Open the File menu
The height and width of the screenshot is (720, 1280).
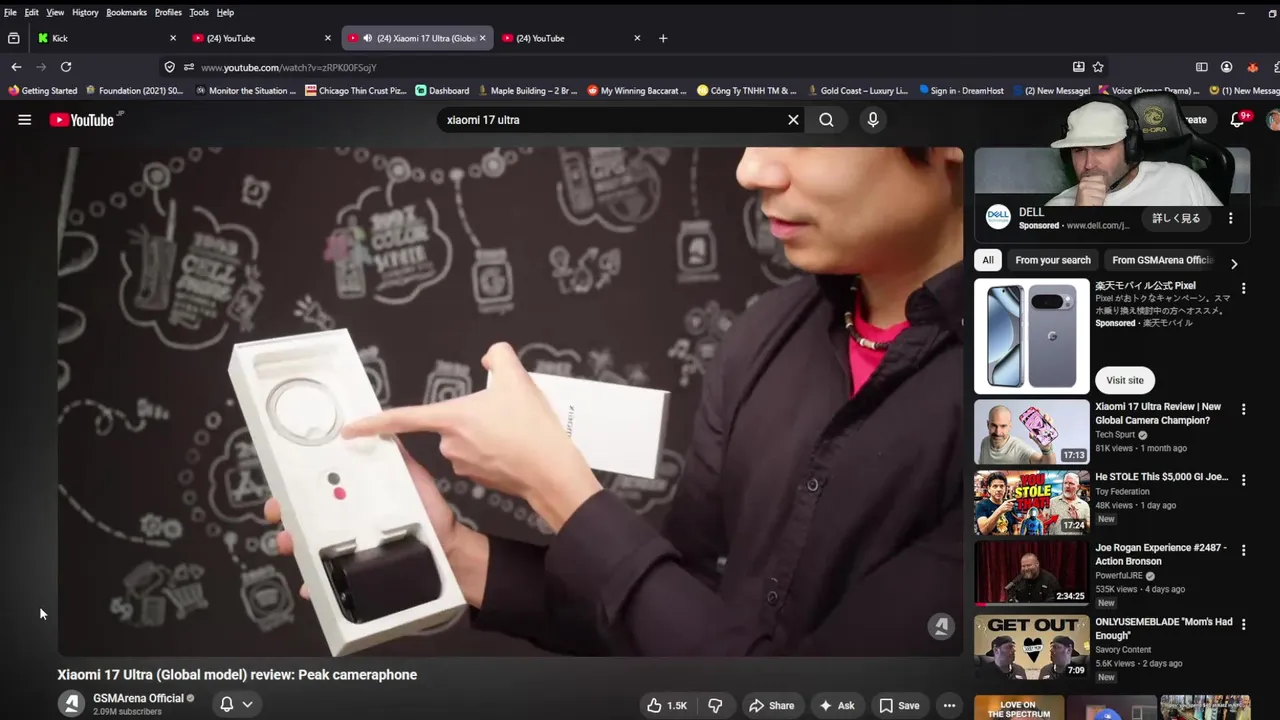tap(10, 12)
